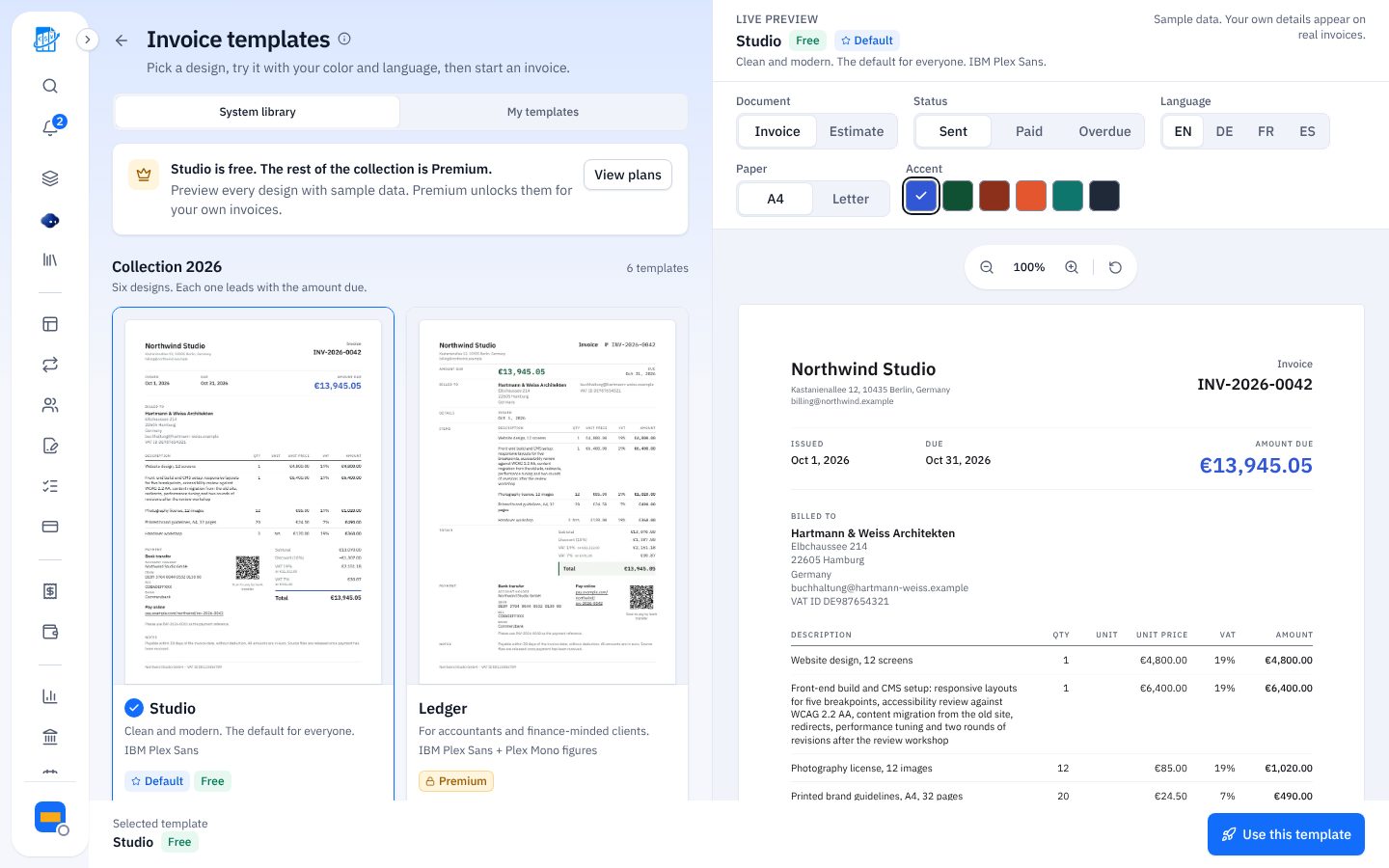Click the library books sidebar icon
Screen dimensions: 1389x868
[x=50, y=259]
